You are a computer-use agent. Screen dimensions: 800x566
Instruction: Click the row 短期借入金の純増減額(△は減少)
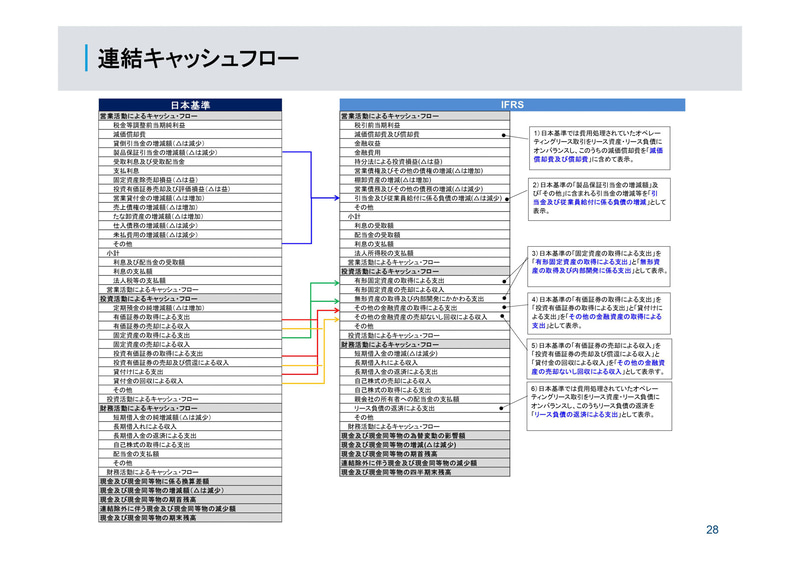pos(190,417)
